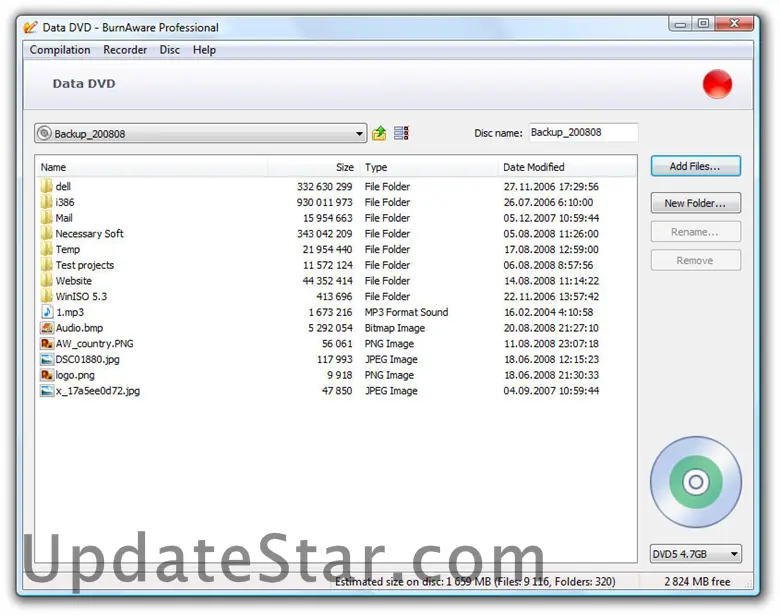Click the 'Estimated size on disc' status text
The image size is (780, 615).
click(x=475, y=581)
